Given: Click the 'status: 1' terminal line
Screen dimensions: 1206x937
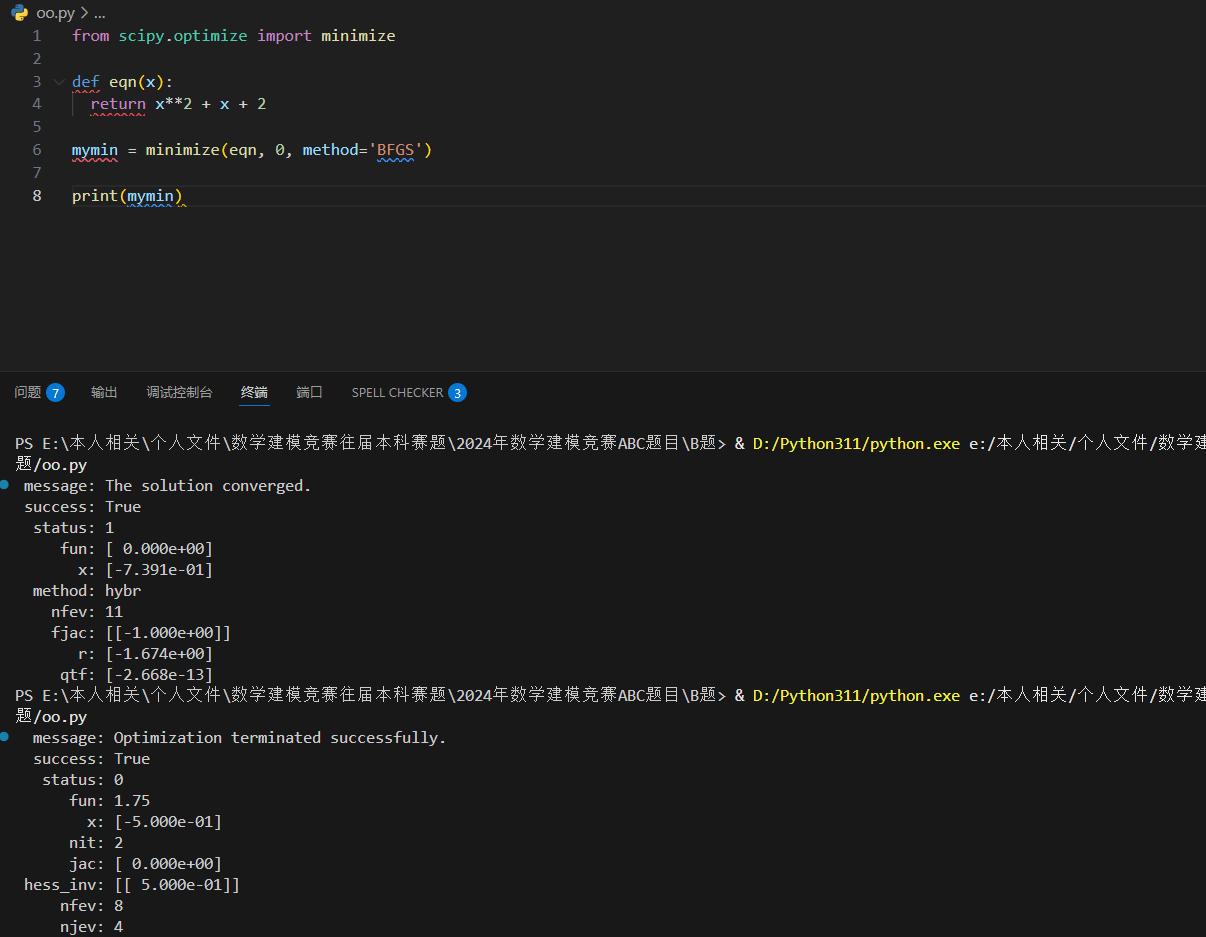Looking at the screenshot, I should tap(74, 528).
